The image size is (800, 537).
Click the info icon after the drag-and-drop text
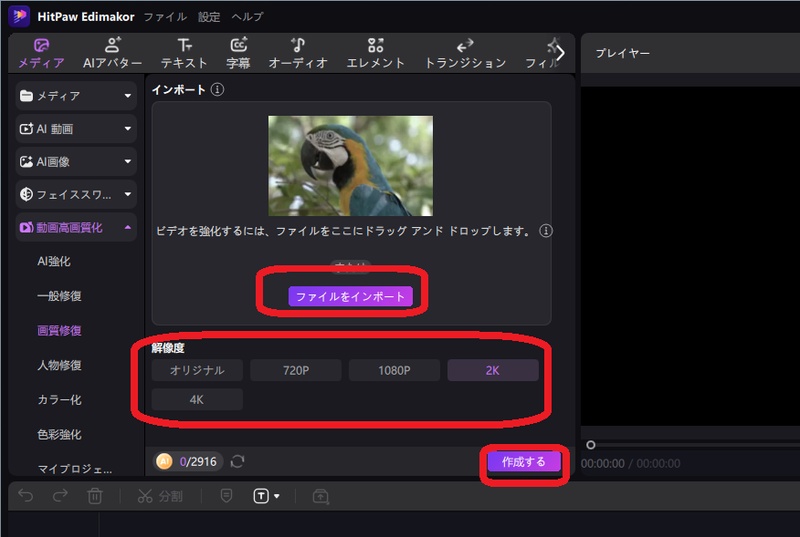[x=546, y=231]
